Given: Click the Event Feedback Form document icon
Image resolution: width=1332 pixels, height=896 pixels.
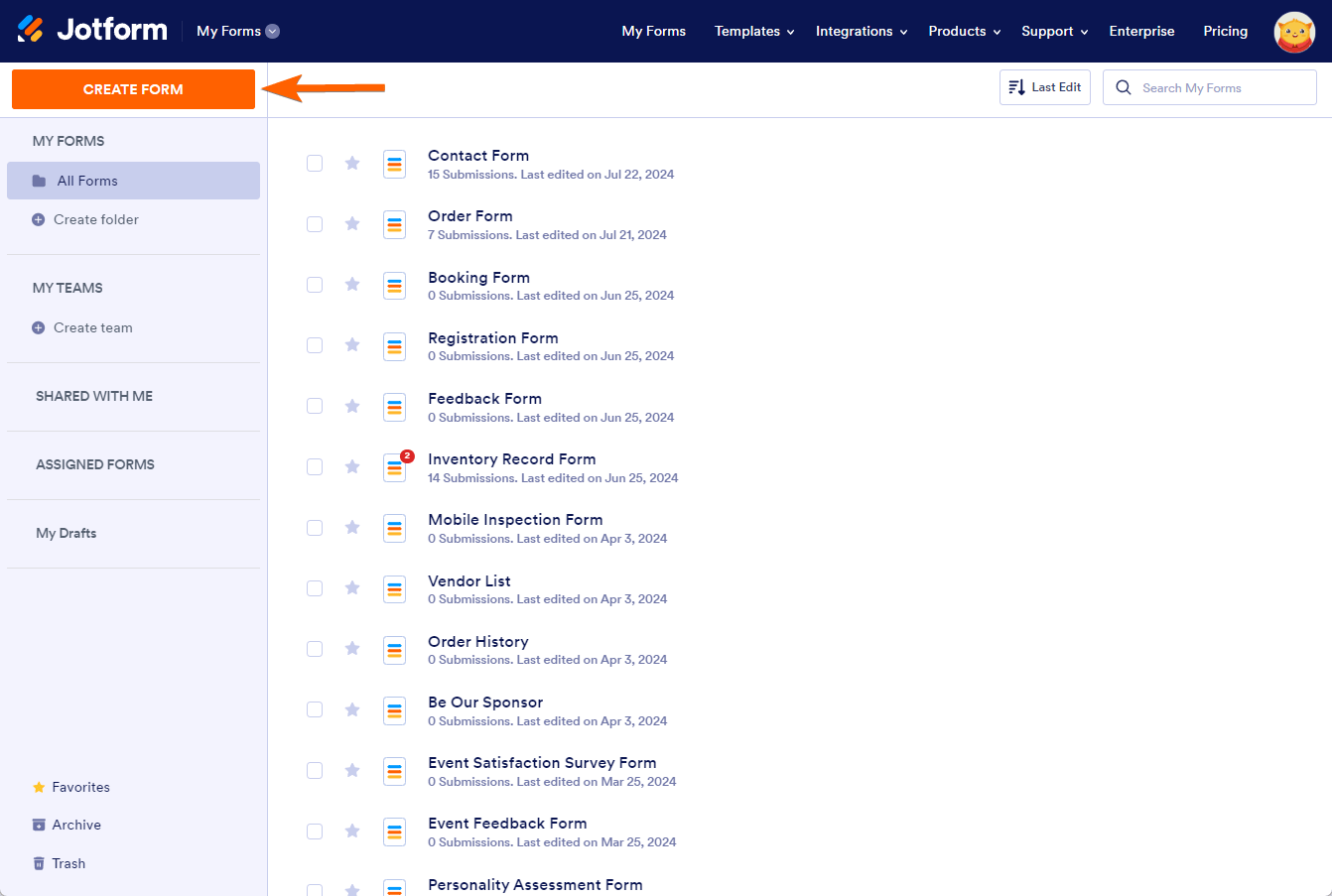Looking at the screenshot, I should tap(395, 832).
